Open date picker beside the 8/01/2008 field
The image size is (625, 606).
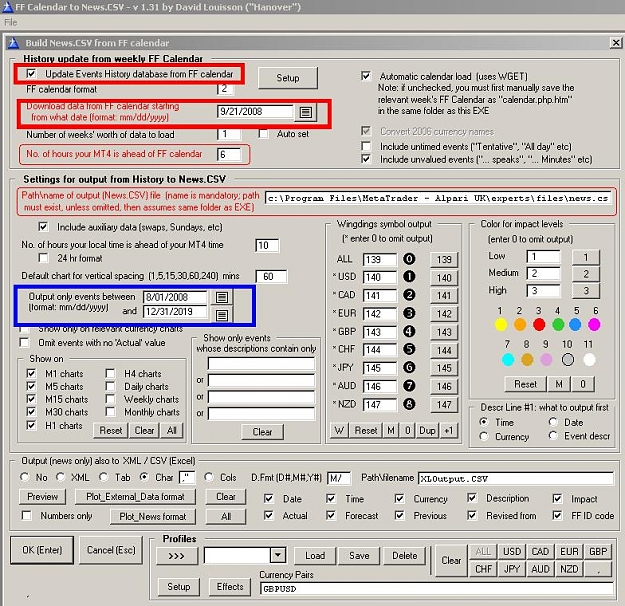coord(222,297)
